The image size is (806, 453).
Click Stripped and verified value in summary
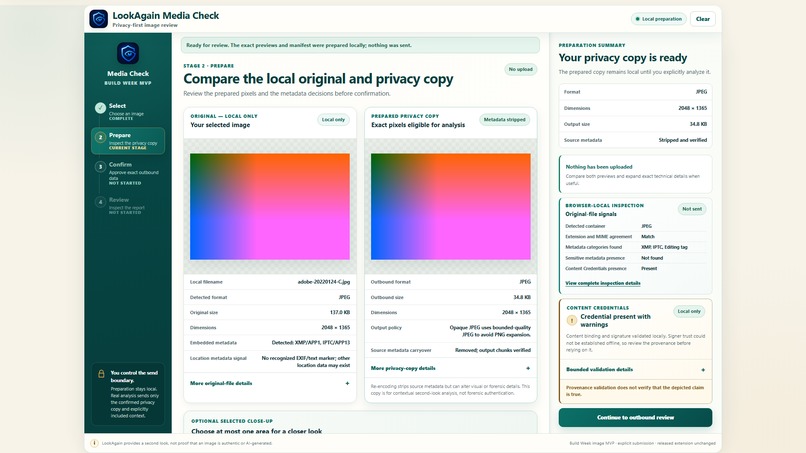(683, 140)
